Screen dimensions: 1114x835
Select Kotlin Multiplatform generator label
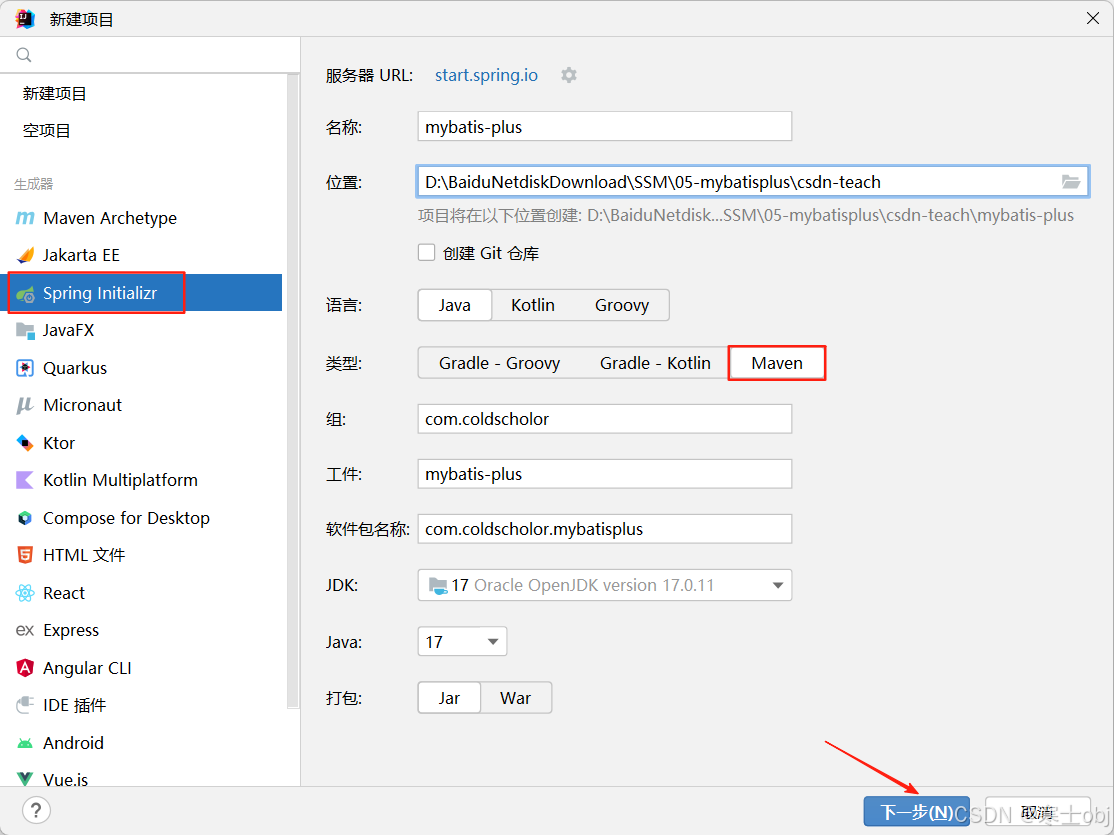point(120,480)
